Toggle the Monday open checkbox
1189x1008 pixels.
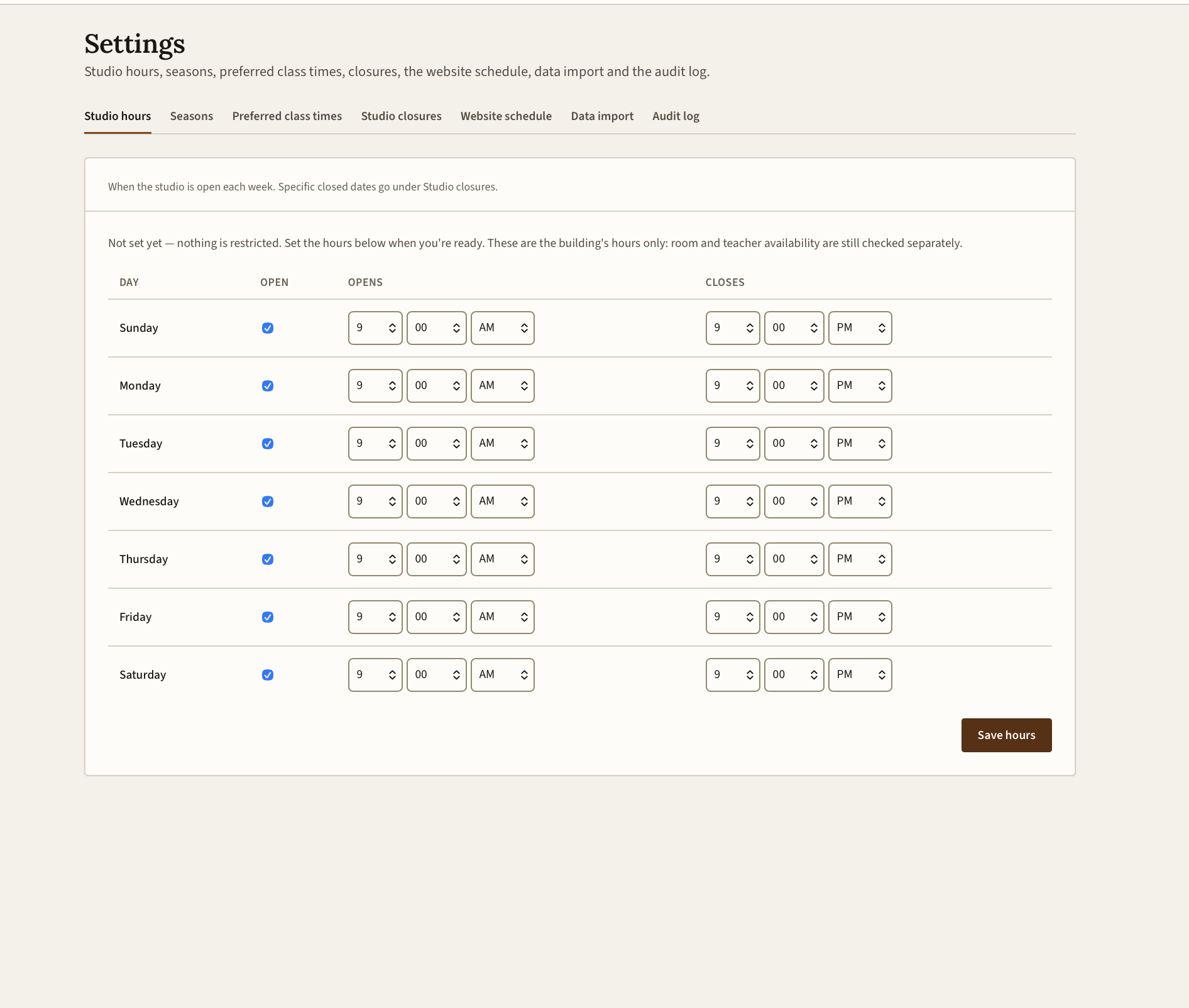pos(268,386)
